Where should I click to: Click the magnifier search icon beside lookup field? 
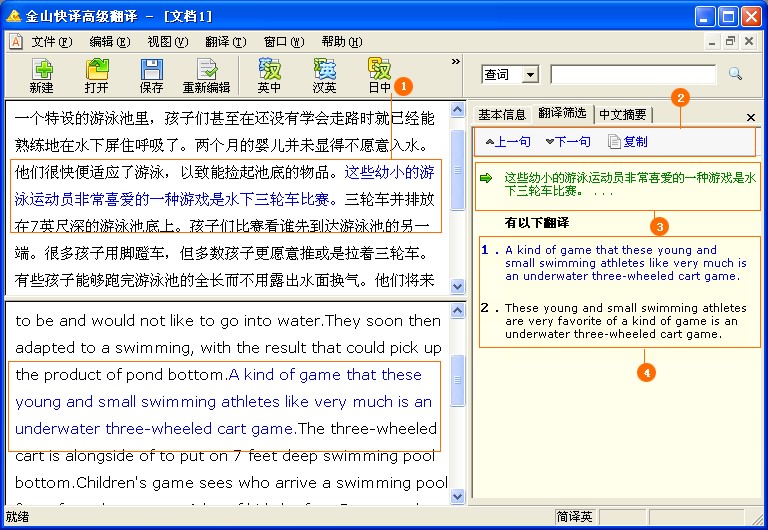(735, 74)
